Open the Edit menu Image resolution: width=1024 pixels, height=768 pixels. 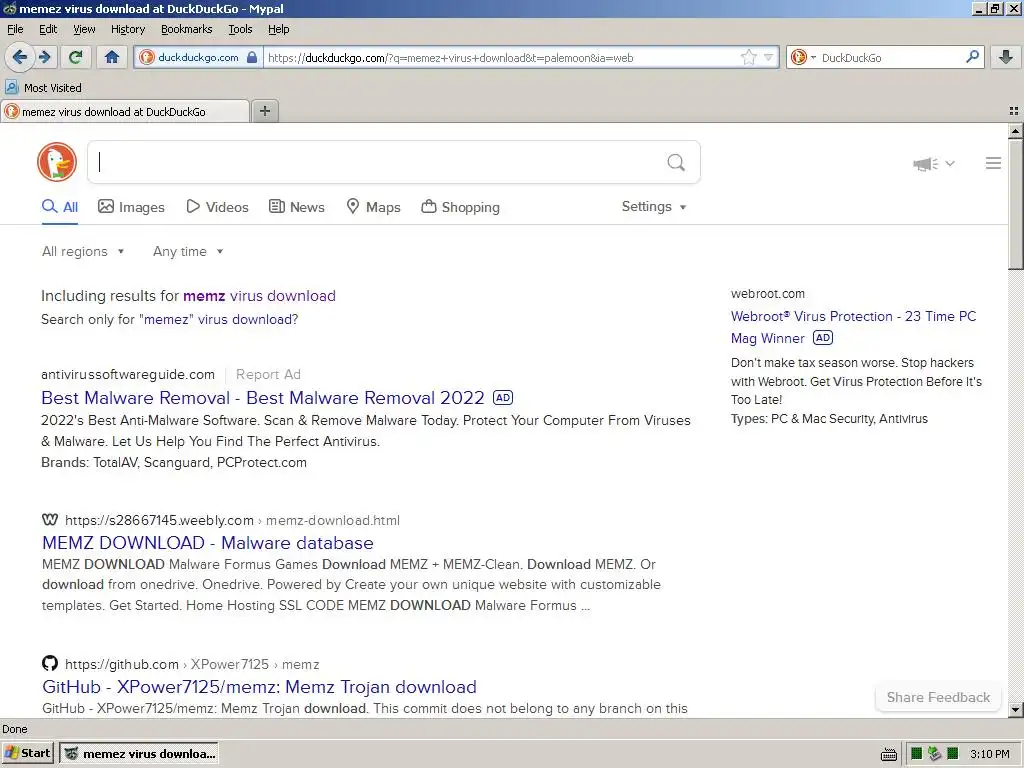[x=48, y=29]
